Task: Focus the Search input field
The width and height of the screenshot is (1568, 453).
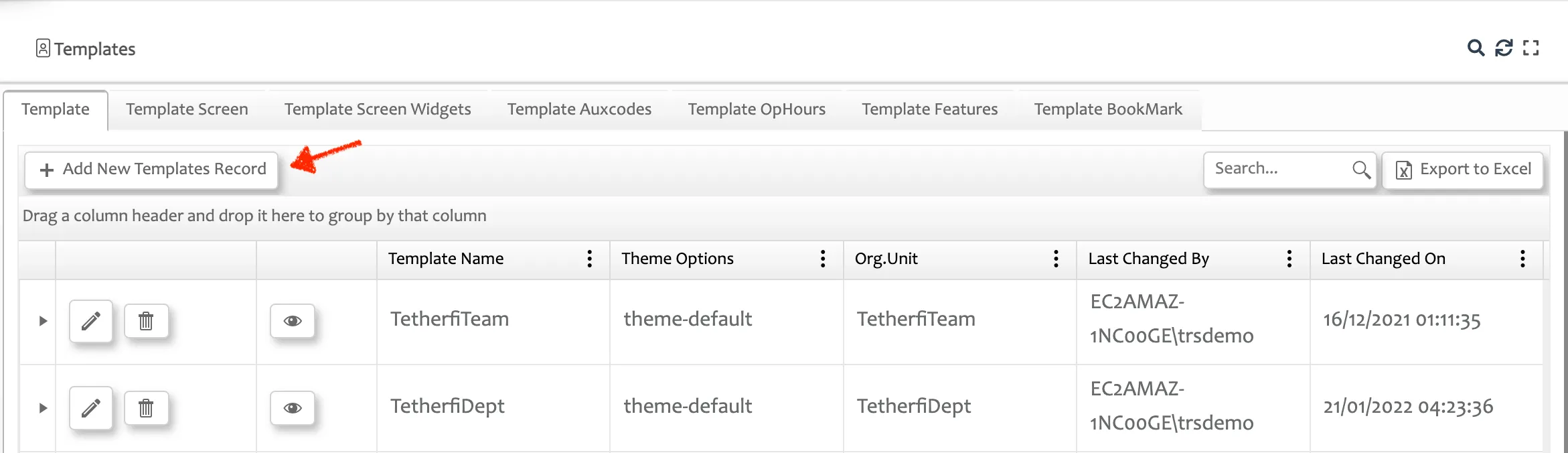Action: point(1279,169)
